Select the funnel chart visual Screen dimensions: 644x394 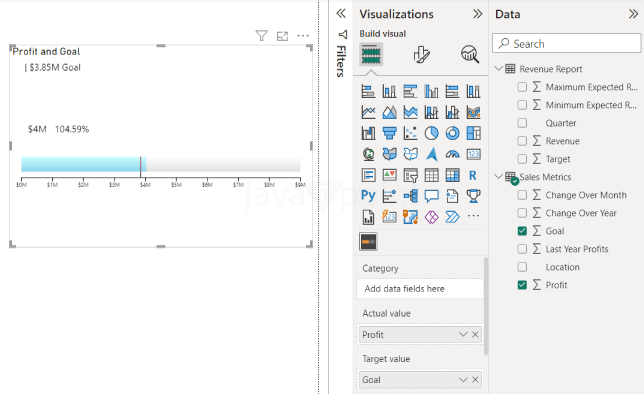pyautogui.click(x=389, y=133)
